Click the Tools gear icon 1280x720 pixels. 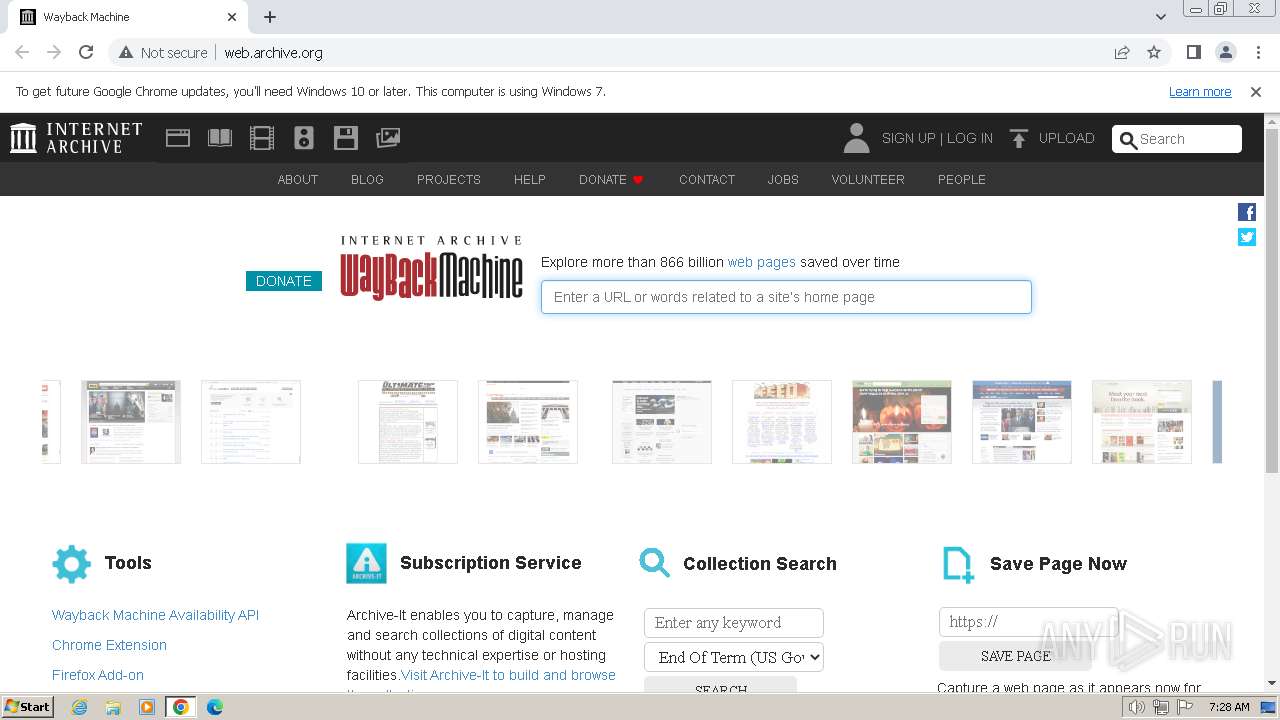pyautogui.click(x=71, y=564)
